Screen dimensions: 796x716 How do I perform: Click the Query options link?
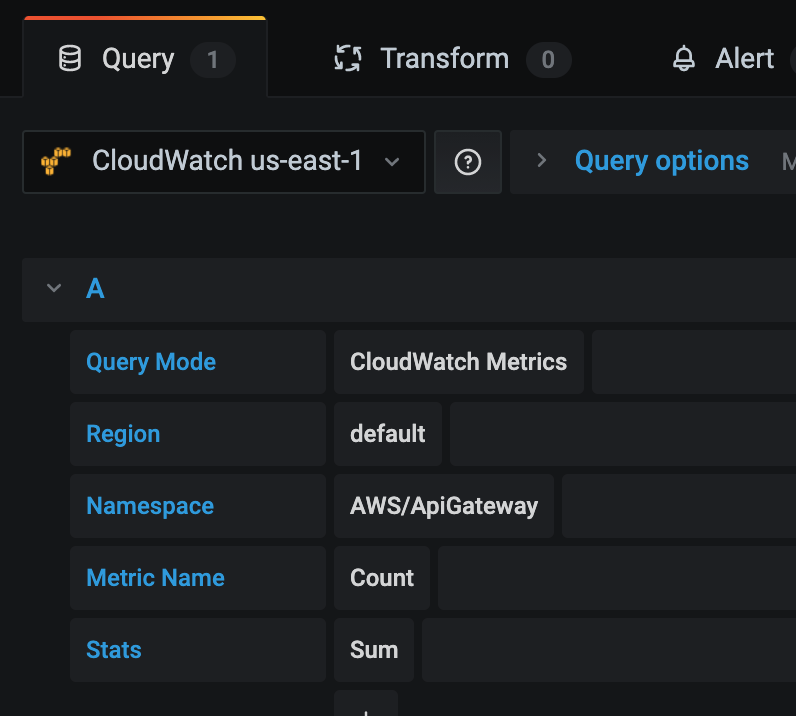point(661,161)
